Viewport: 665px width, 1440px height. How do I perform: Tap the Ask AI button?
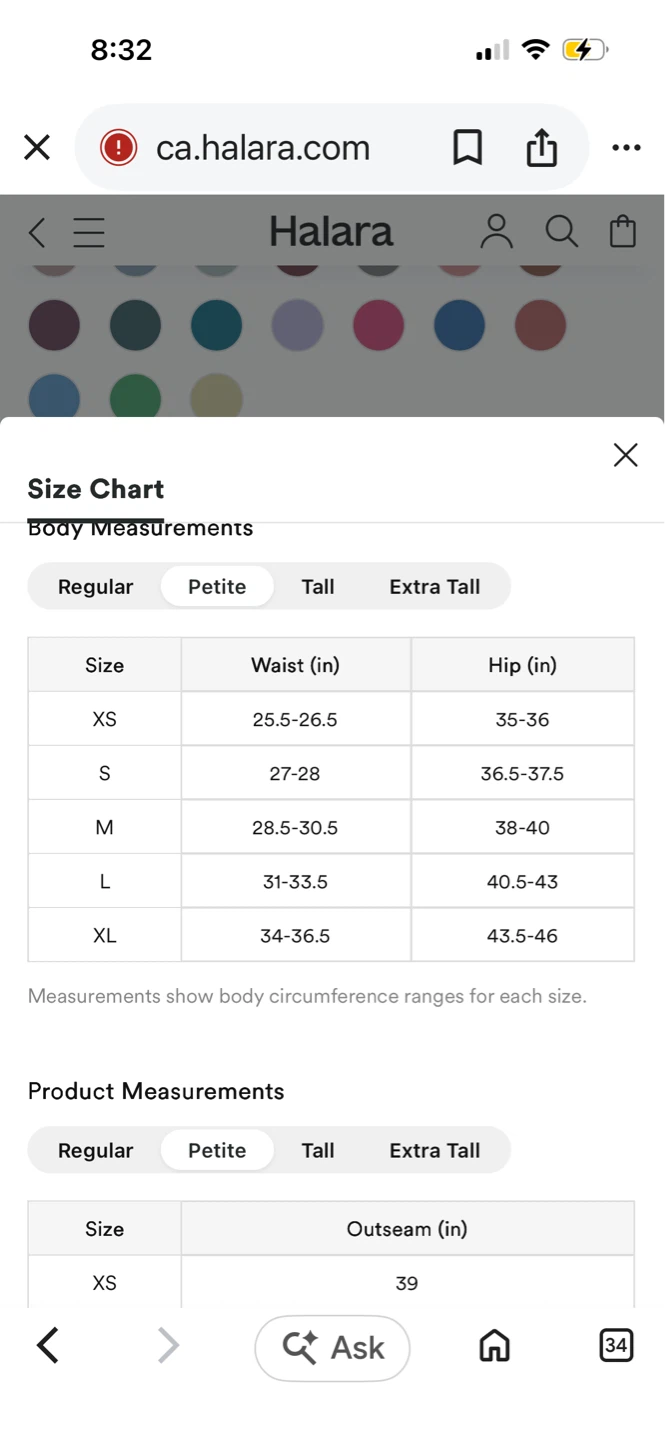pos(332,1347)
